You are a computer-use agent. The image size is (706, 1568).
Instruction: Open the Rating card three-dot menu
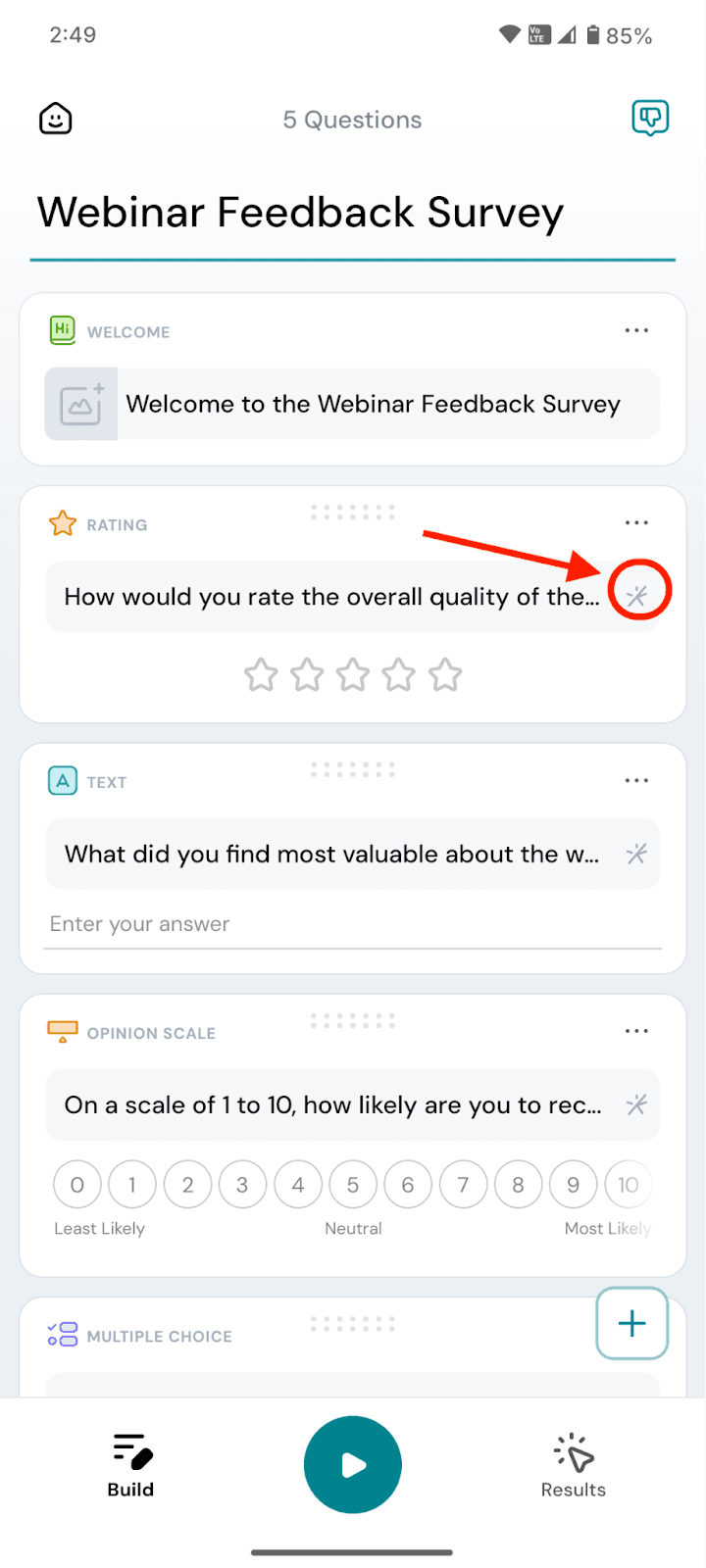(636, 523)
